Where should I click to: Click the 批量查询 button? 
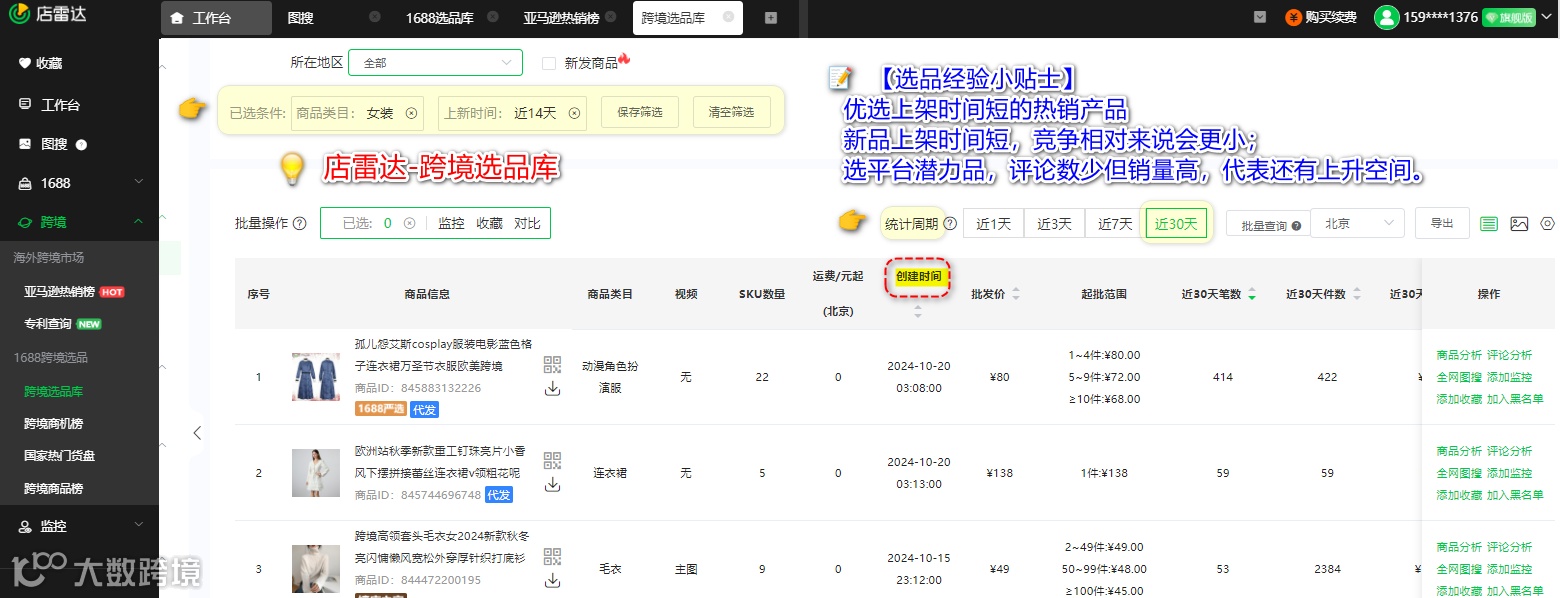[1270, 225]
